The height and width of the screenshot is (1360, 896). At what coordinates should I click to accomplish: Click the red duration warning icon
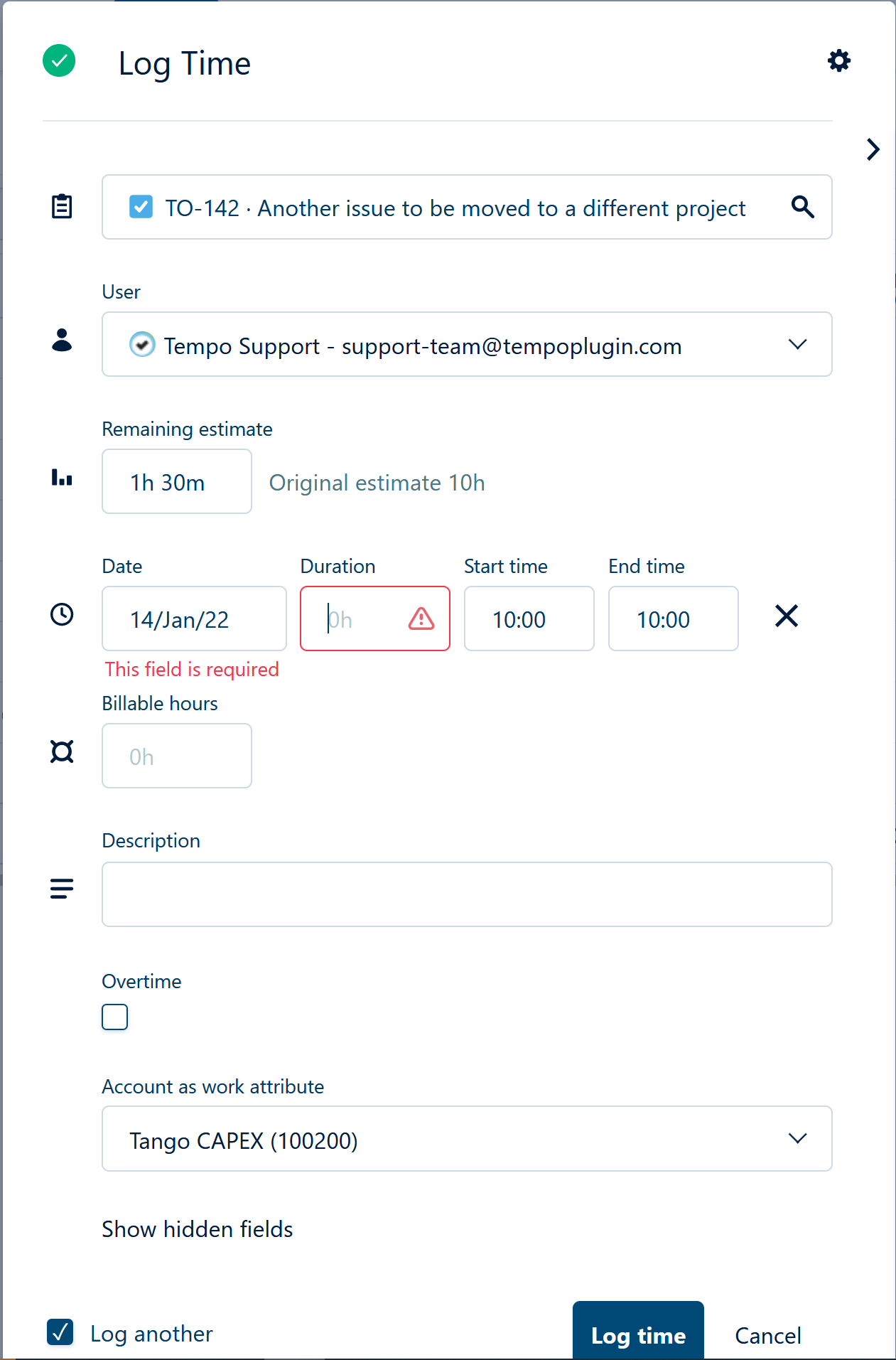421,619
